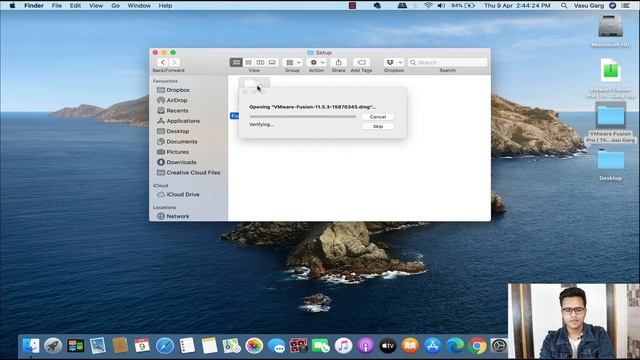Open the View menu

pos(96,5)
